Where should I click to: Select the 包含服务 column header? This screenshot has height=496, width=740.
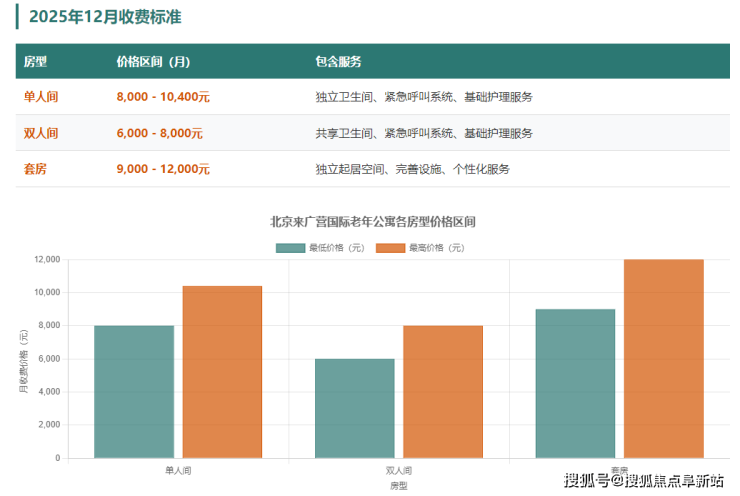pos(338,62)
